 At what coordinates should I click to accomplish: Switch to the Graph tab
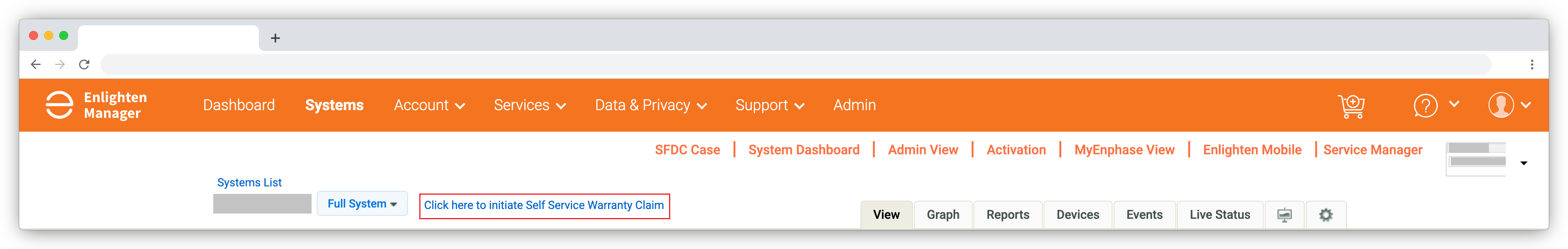tap(943, 215)
